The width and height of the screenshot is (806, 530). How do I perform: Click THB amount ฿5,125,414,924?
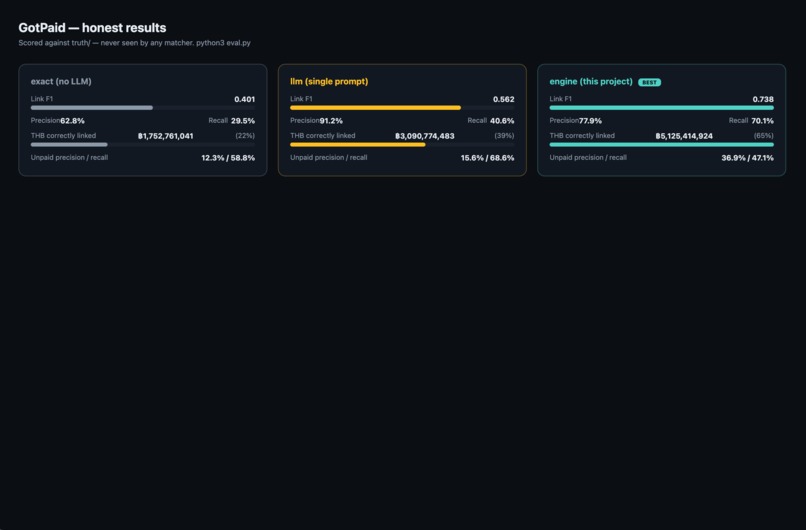(x=684, y=136)
